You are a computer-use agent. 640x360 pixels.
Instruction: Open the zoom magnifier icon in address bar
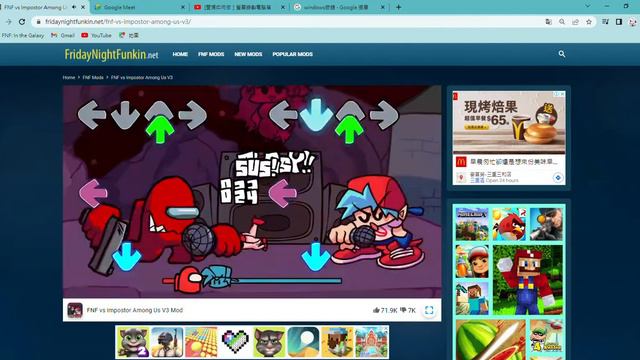(x=562, y=22)
